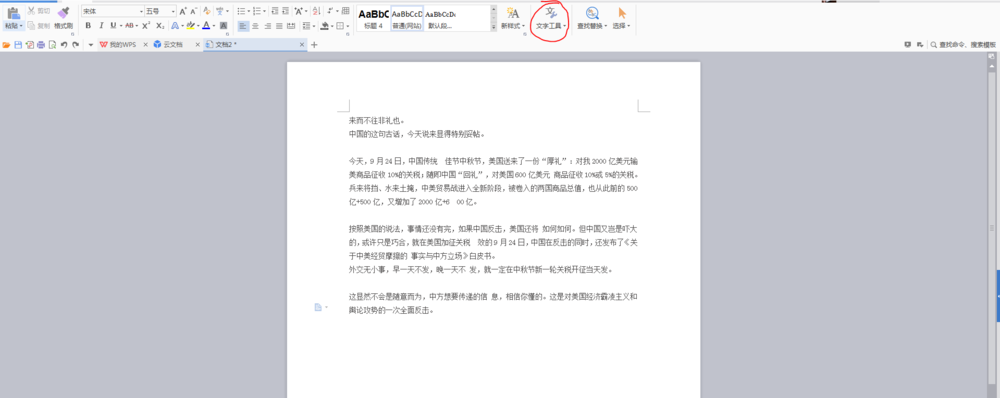
Task: Click the font color A swatch
Action: click(205, 26)
